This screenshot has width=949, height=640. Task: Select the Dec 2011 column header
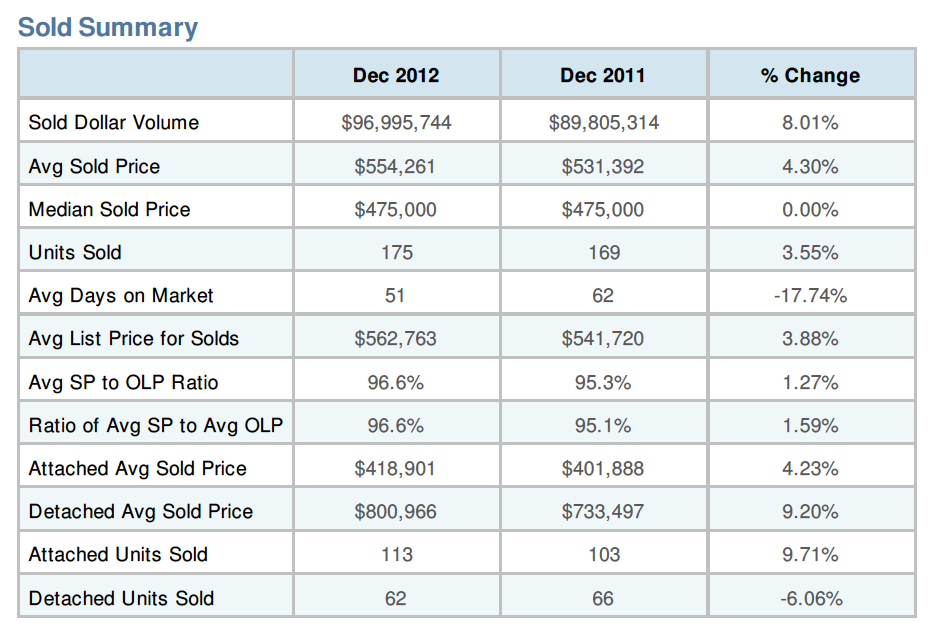pyautogui.click(x=603, y=75)
